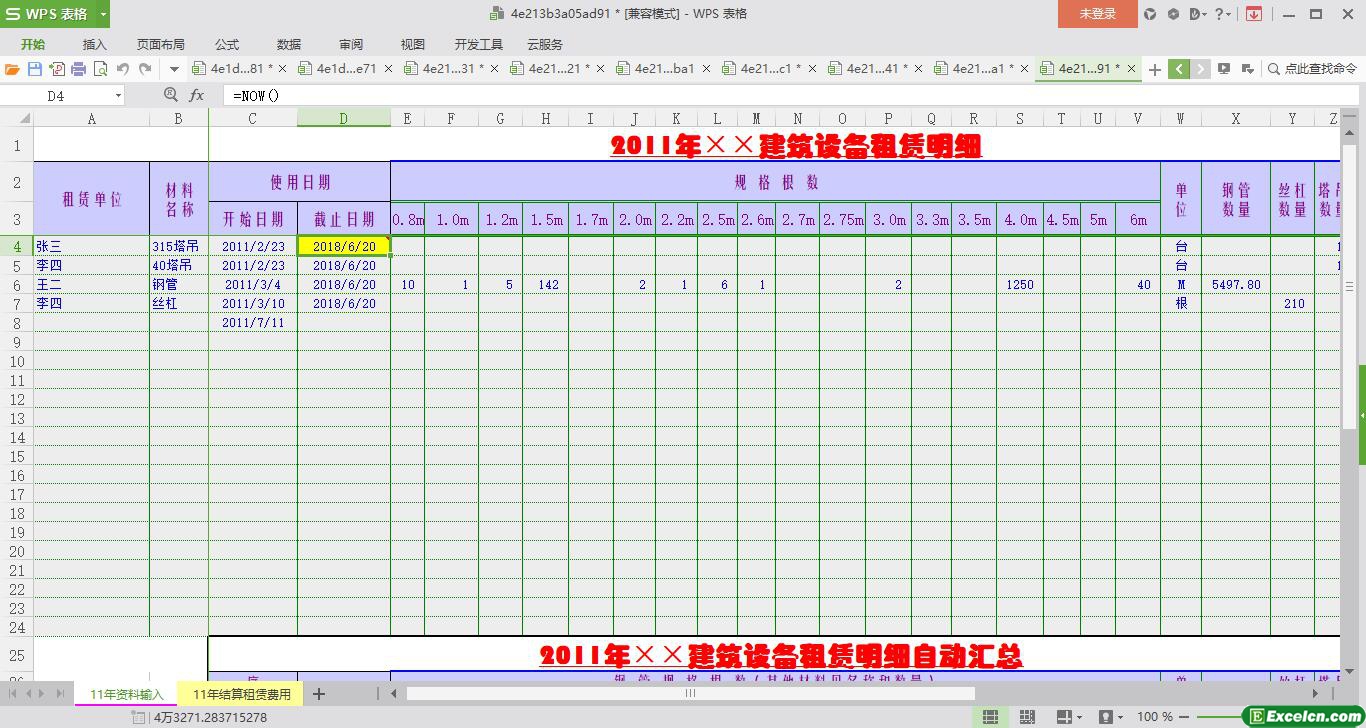Open the Name Box dropdown for D4
1366x728 pixels.
pos(118,96)
